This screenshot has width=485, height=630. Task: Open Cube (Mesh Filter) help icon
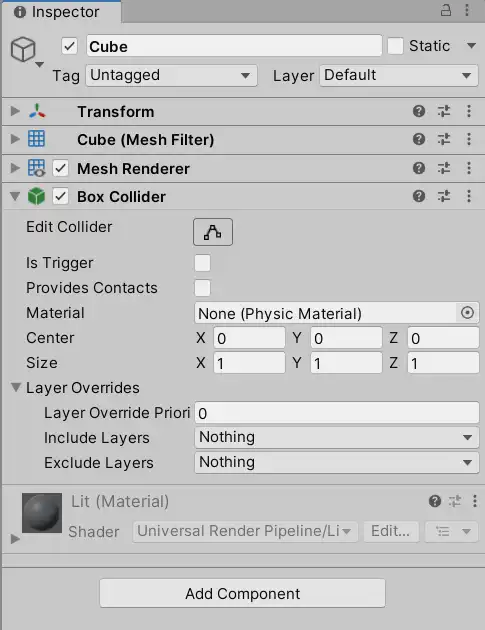419,139
